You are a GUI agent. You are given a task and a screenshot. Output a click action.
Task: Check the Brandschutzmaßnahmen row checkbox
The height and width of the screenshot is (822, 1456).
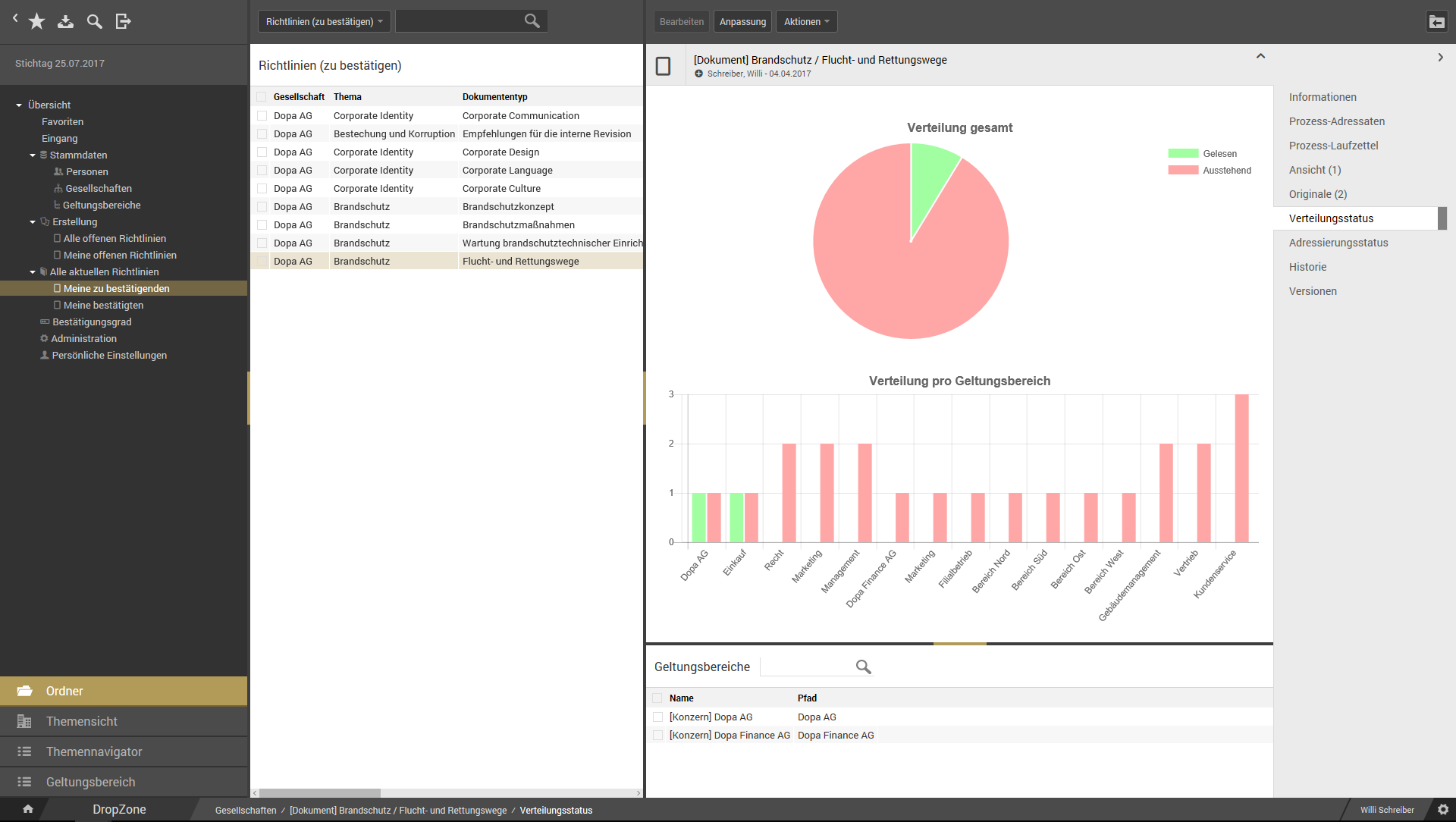[x=262, y=224]
